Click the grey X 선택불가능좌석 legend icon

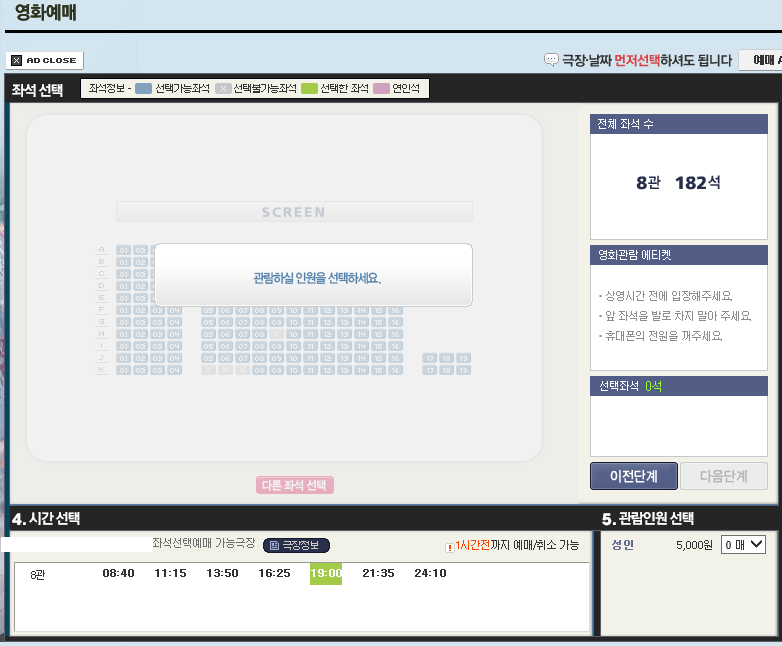tap(223, 89)
